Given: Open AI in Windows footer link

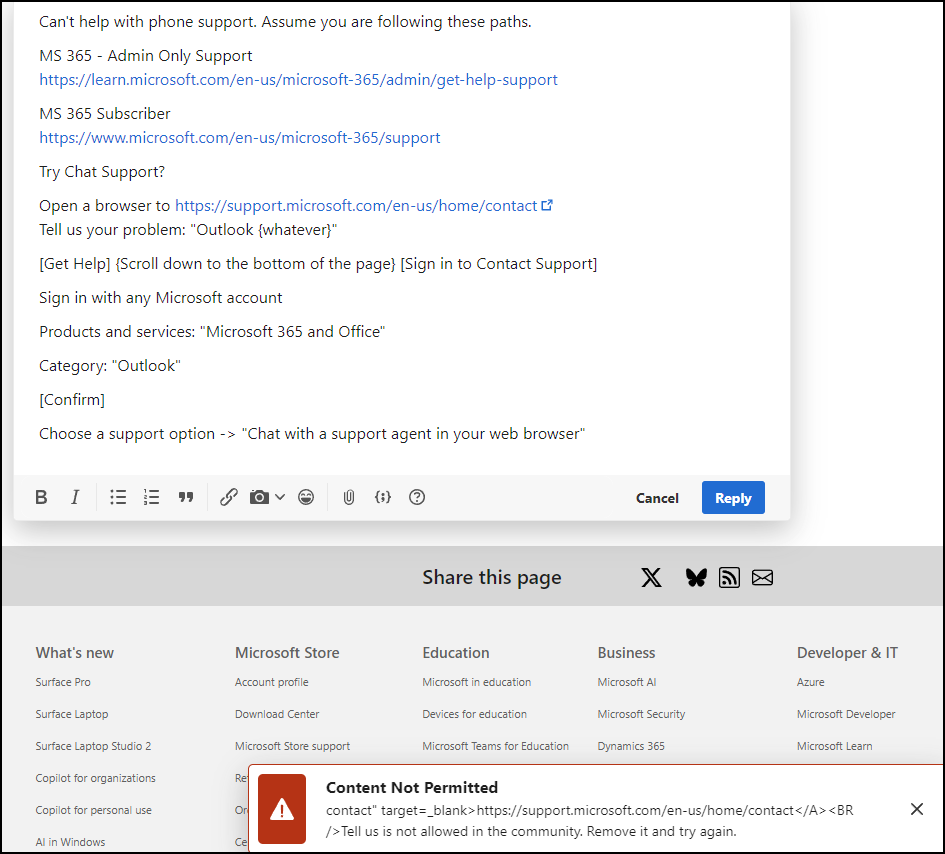Looking at the screenshot, I should coord(70,842).
